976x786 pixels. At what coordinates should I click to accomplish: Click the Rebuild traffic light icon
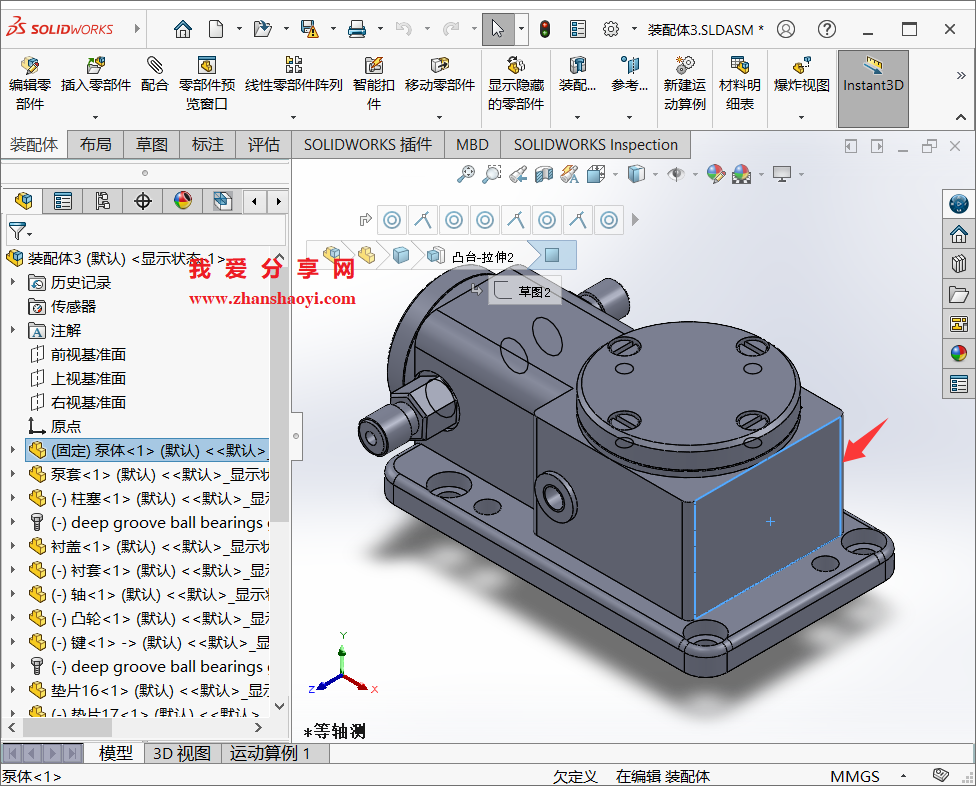[x=545, y=29]
